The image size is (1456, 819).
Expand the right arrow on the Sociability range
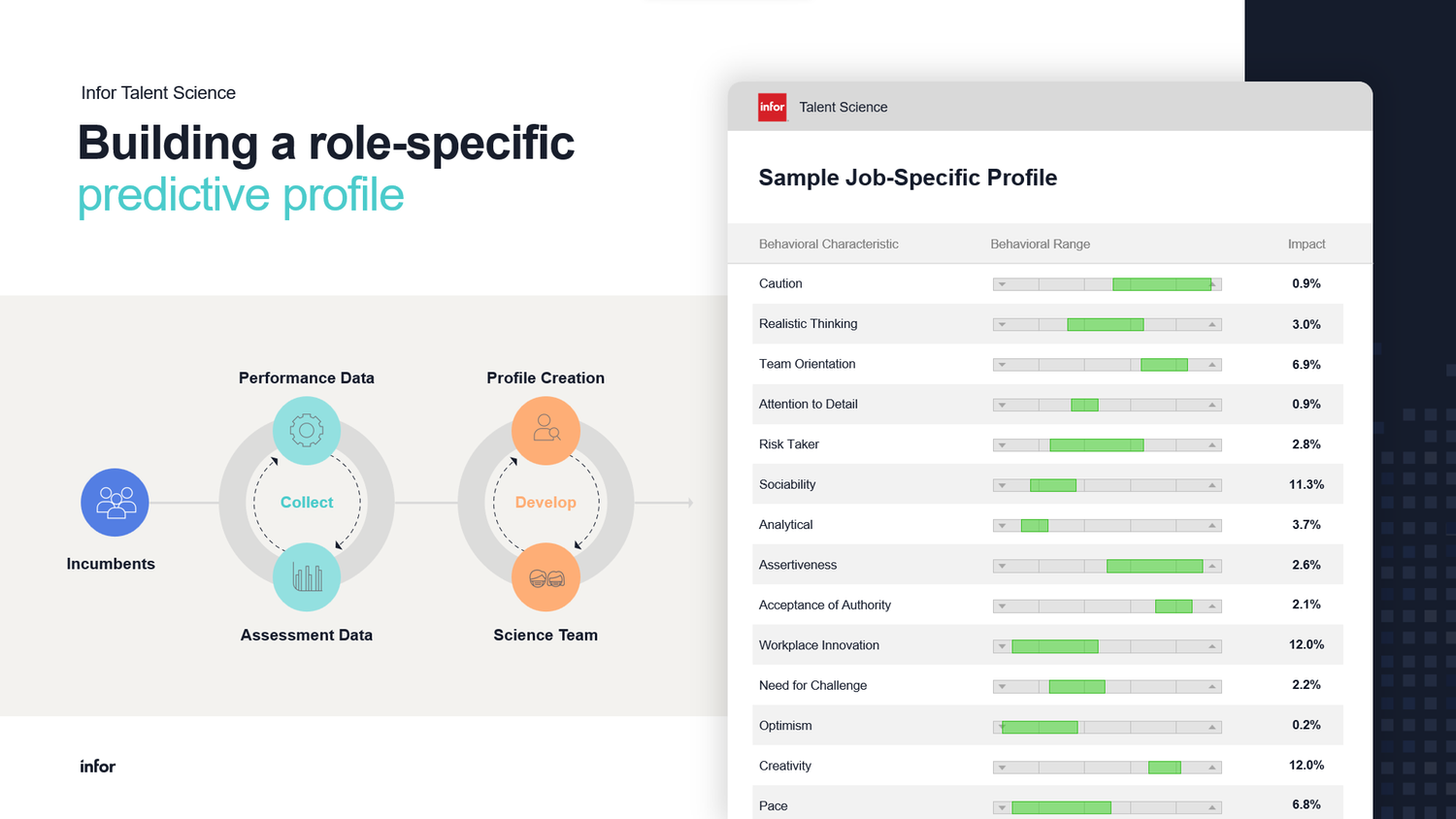coord(1211,484)
